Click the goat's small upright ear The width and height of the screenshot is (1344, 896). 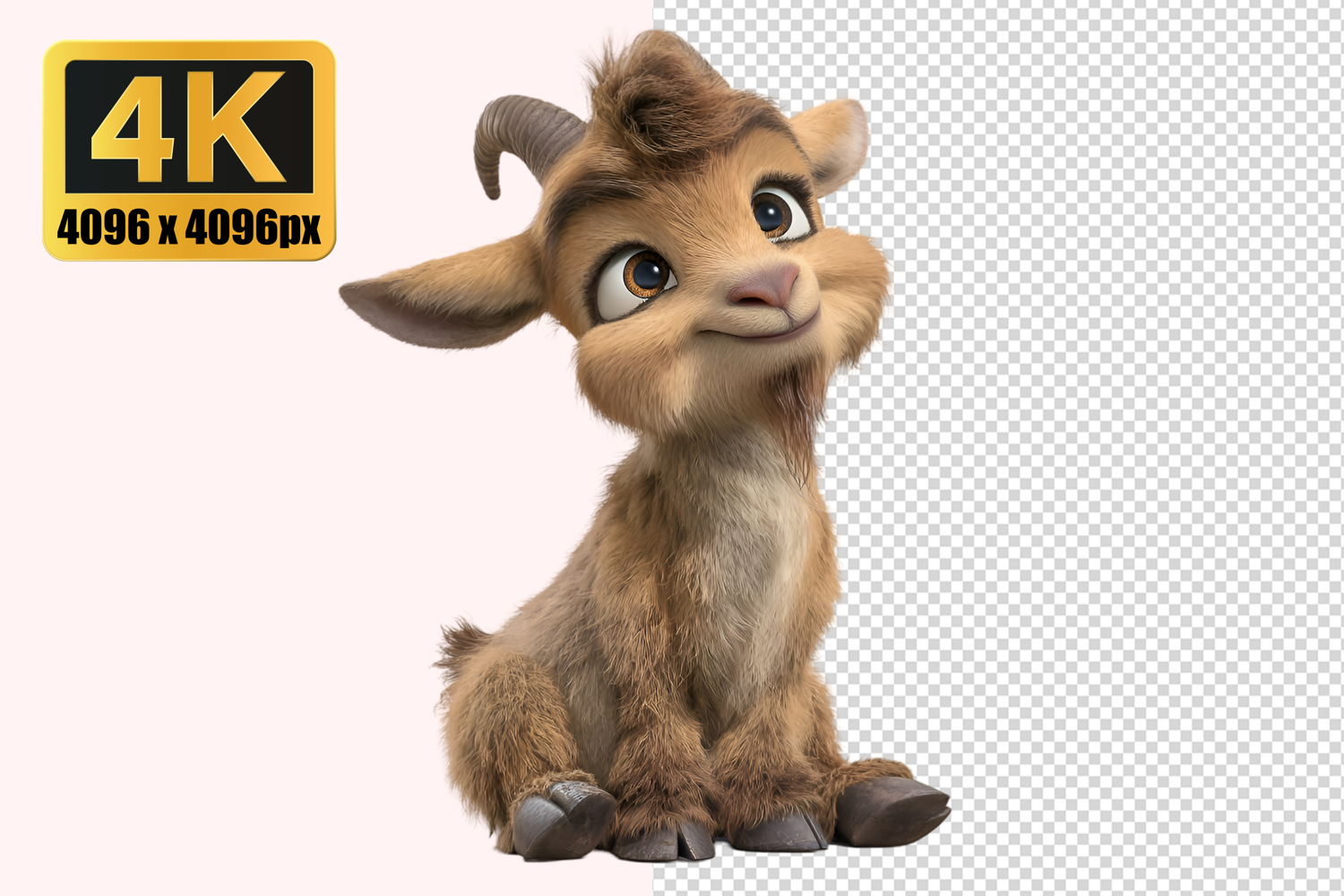[832, 143]
